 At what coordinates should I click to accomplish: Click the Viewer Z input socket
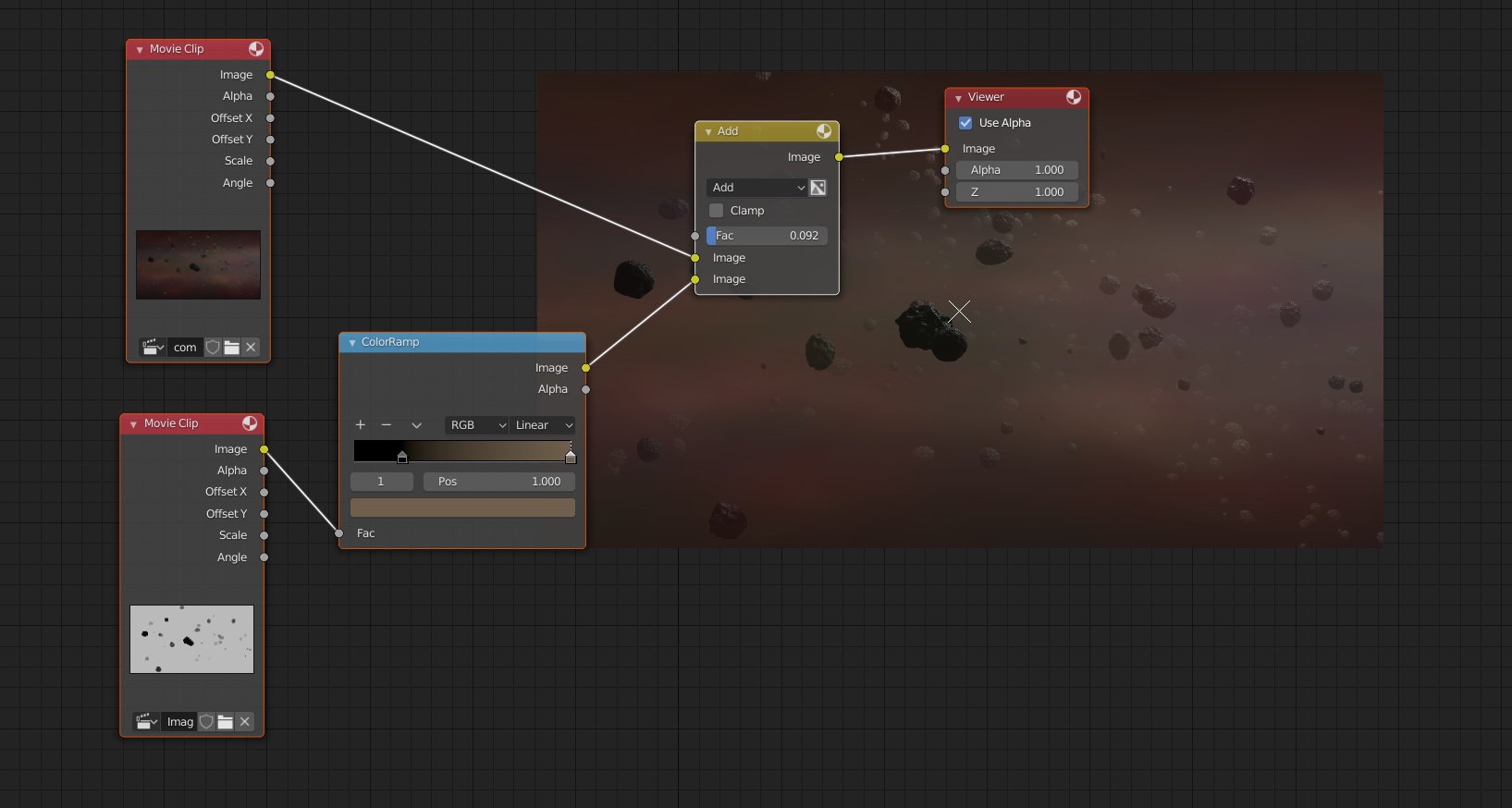pyautogui.click(x=945, y=192)
